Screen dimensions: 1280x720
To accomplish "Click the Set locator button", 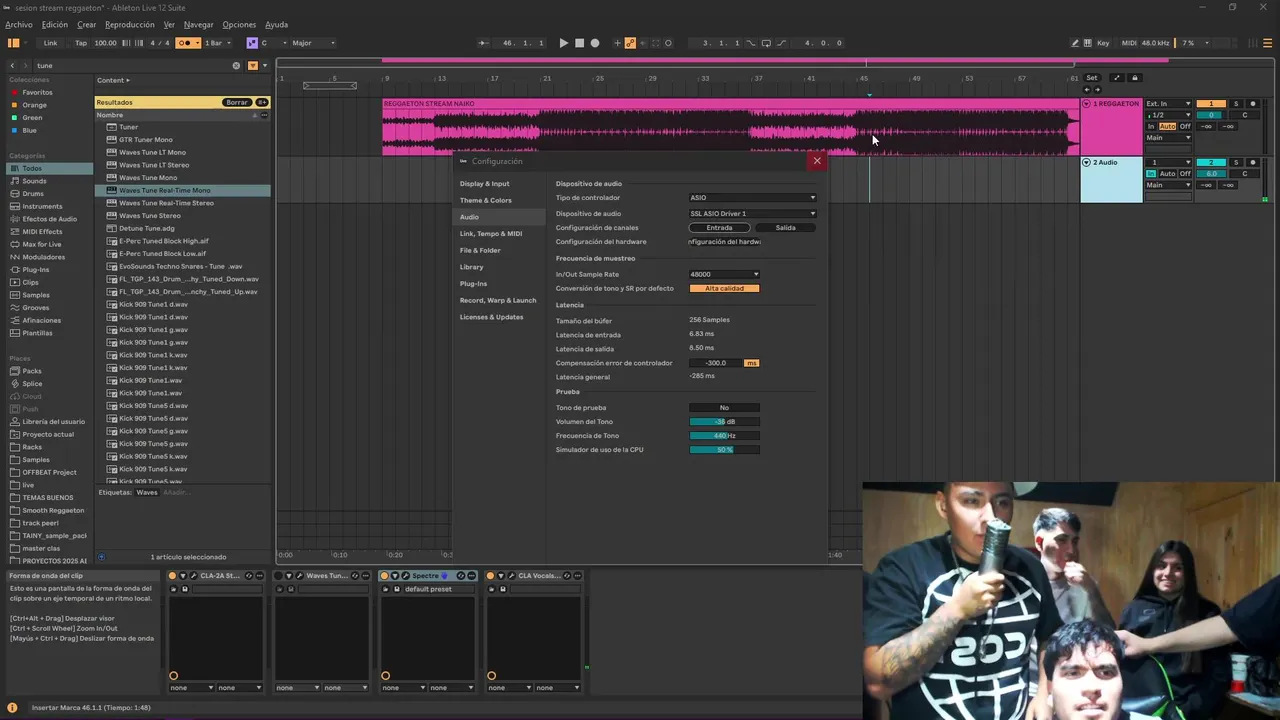I will (x=1091, y=78).
